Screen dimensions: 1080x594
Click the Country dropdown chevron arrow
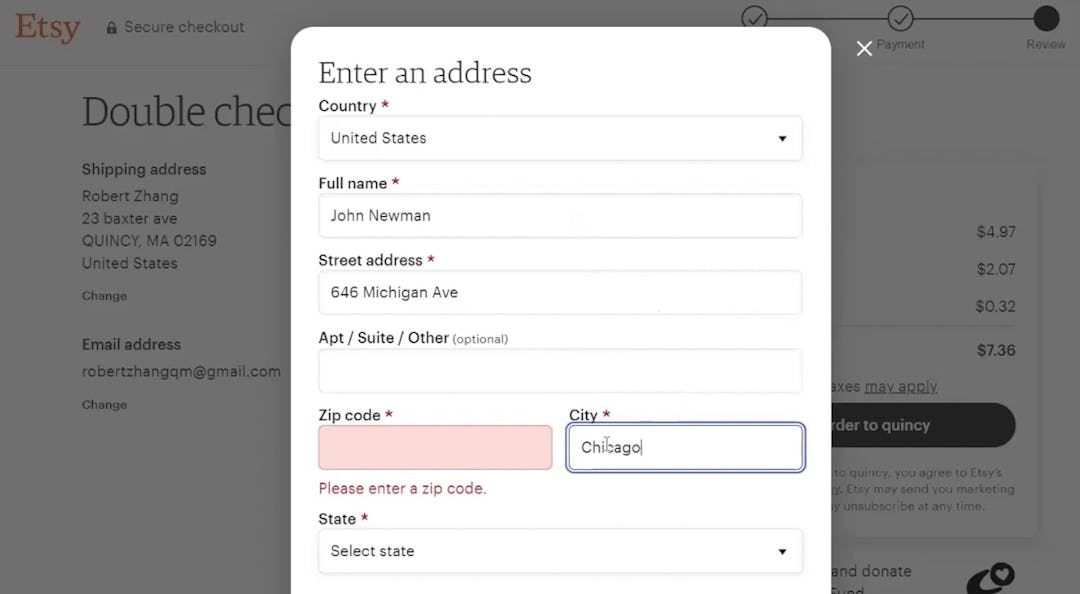pos(782,139)
